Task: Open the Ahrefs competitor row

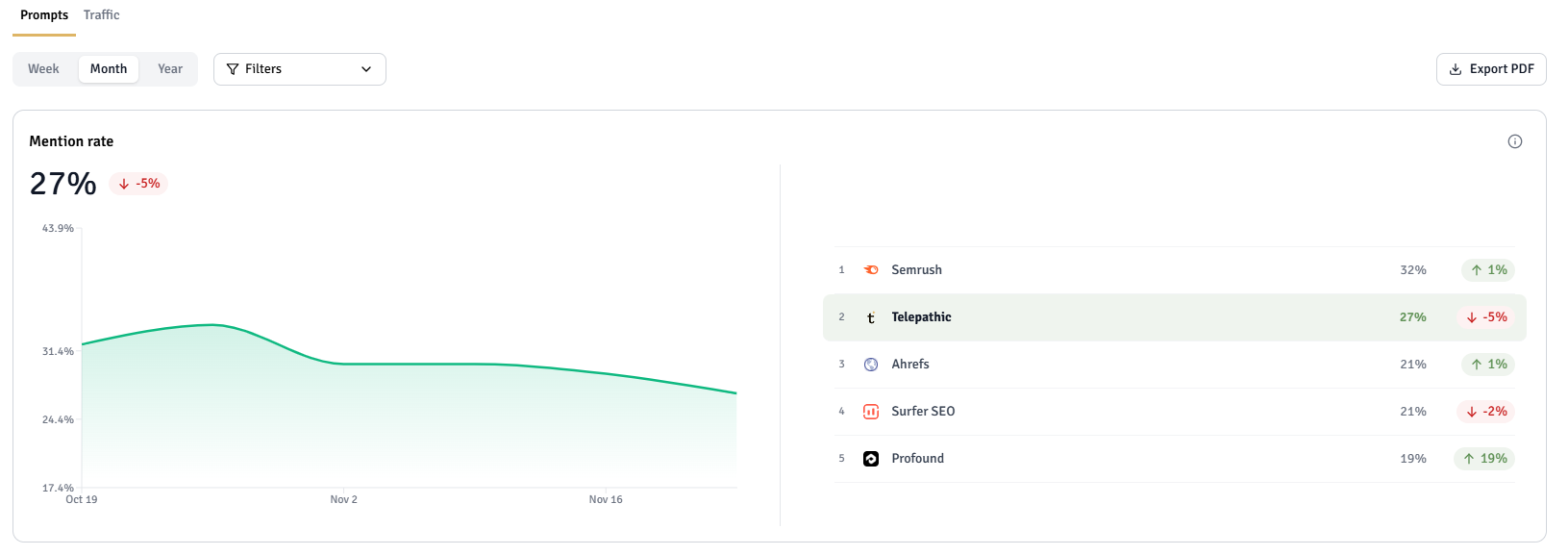Action: 1175,365
